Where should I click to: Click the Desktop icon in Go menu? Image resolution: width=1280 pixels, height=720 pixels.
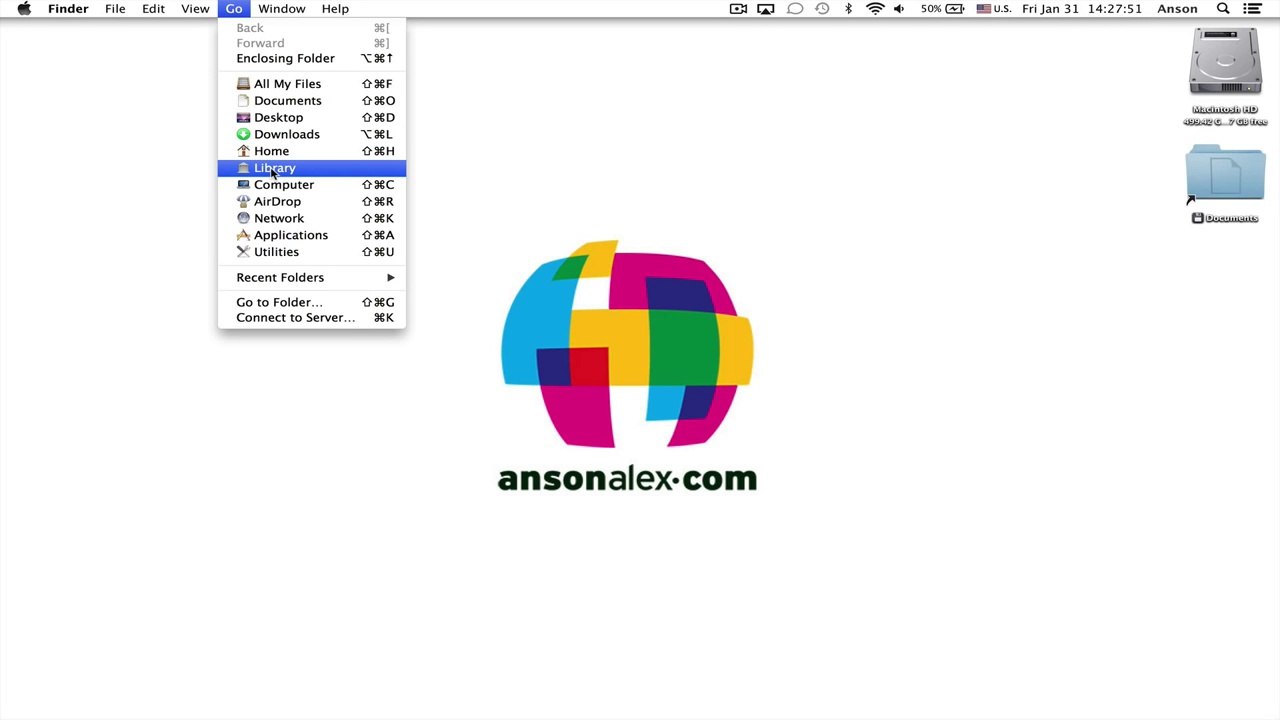point(243,118)
